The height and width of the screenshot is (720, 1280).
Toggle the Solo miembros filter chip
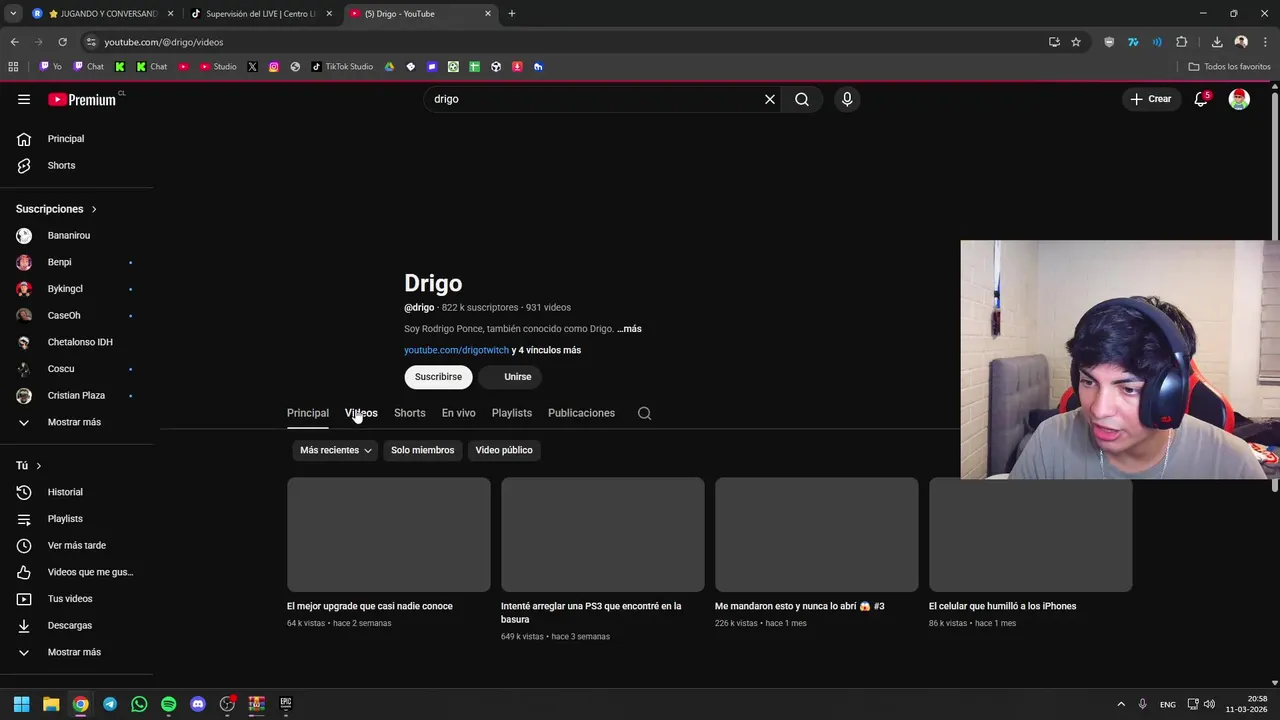pyautogui.click(x=422, y=450)
